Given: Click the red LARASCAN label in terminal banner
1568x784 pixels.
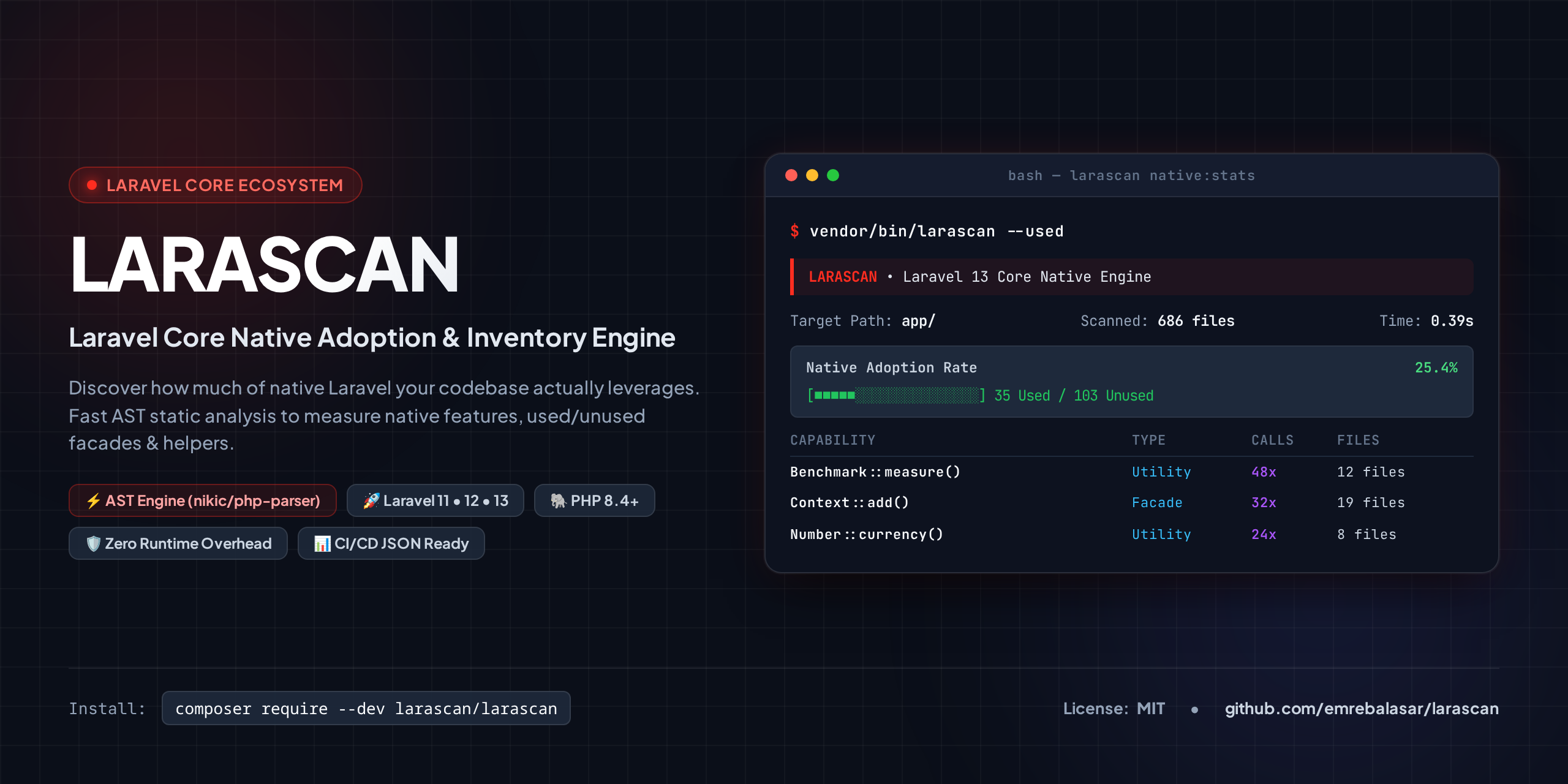Looking at the screenshot, I should [843, 277].
